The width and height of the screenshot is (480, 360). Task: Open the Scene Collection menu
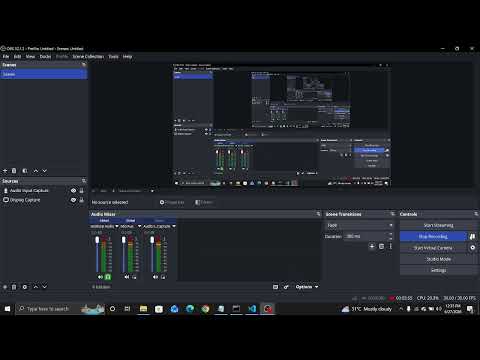point(88,56)
